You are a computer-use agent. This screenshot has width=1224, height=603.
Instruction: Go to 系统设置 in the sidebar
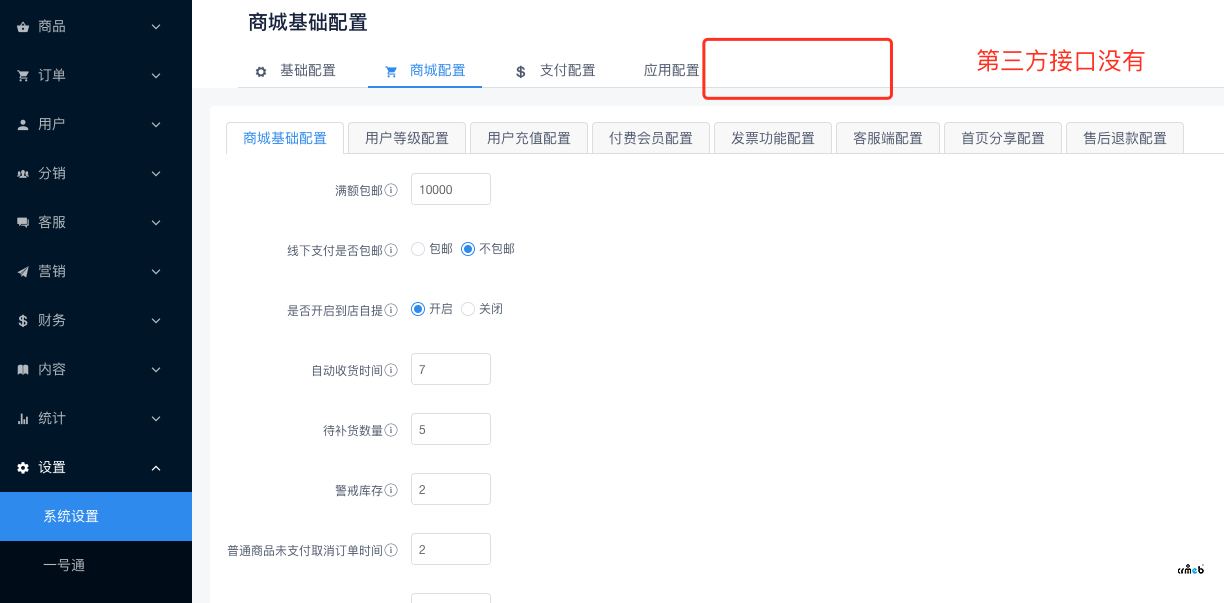point(71,517)
